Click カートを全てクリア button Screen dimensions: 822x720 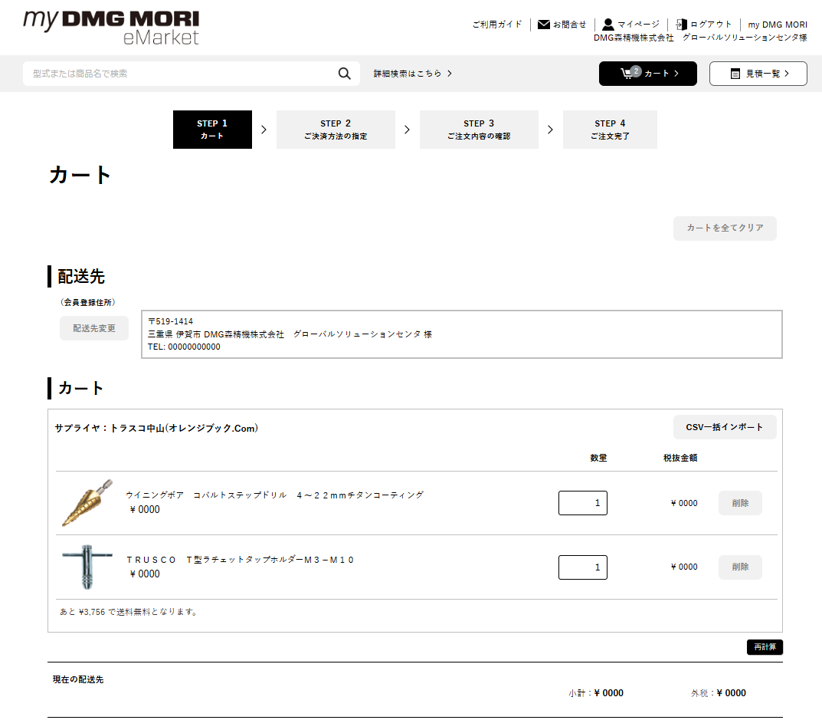pyautogui.click(x=725, y=228)
